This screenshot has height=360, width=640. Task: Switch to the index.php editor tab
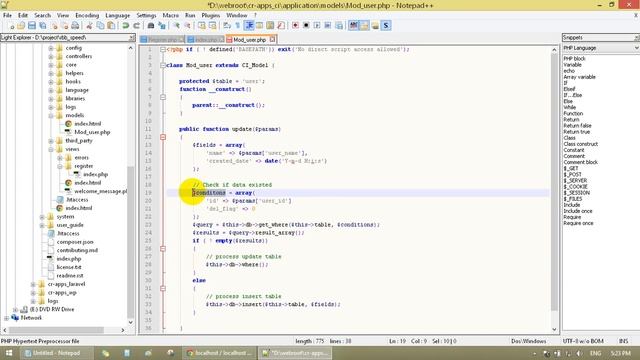205,40
